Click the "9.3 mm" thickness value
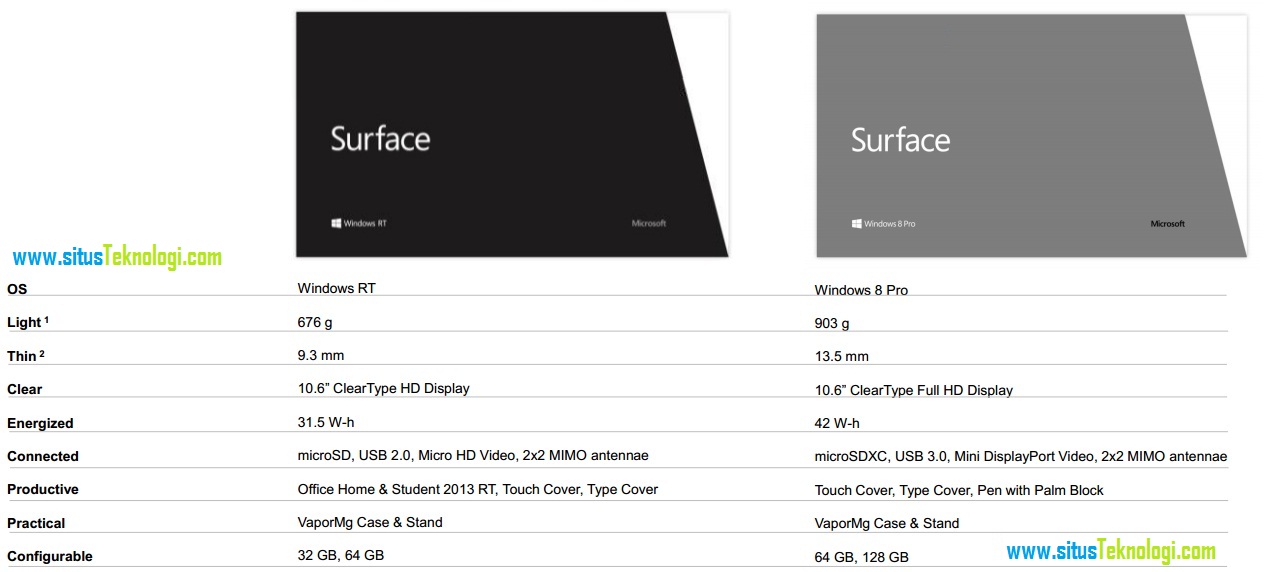This screenshot has height=572, width=1264. [x=321, y=355]
